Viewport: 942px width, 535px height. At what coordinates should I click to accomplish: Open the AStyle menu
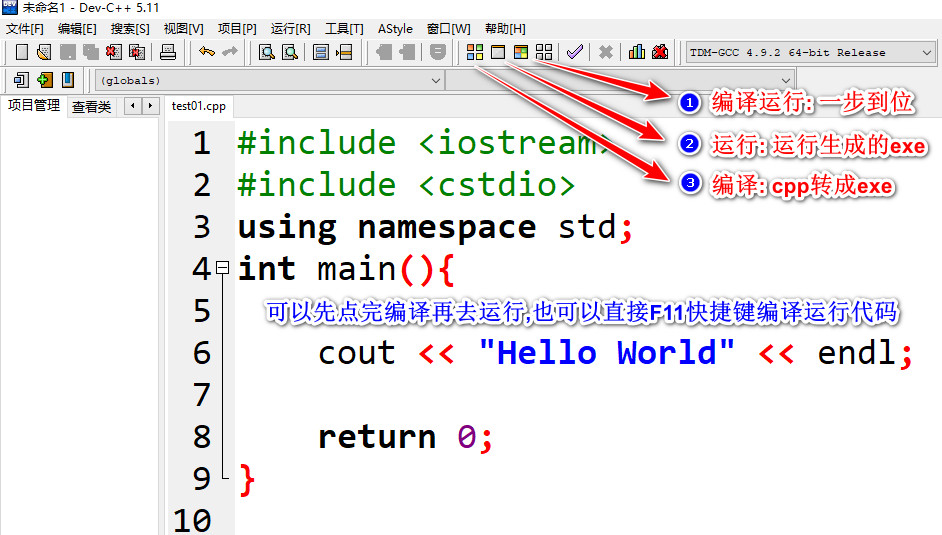pos(395,29)
